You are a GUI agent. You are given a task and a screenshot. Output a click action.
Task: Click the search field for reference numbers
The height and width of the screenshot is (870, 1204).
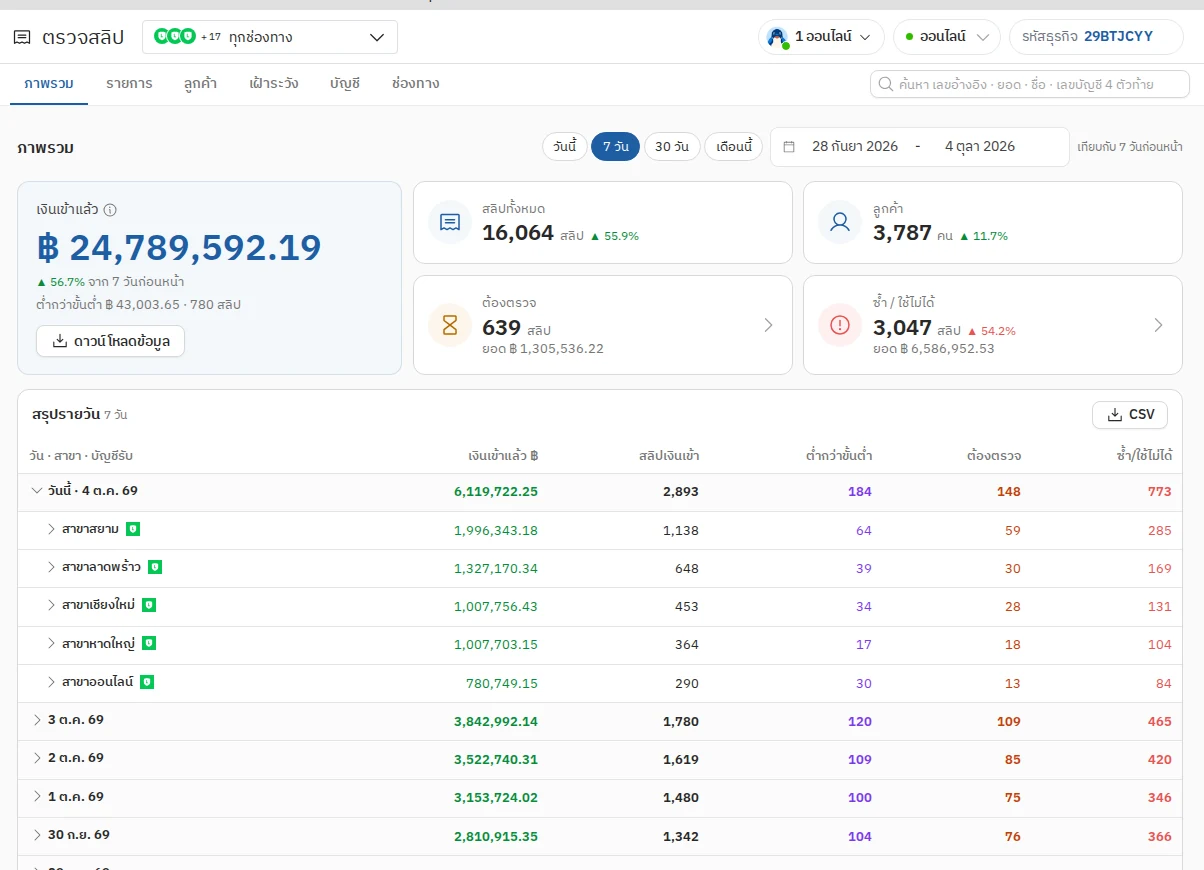pos(1030,84)
